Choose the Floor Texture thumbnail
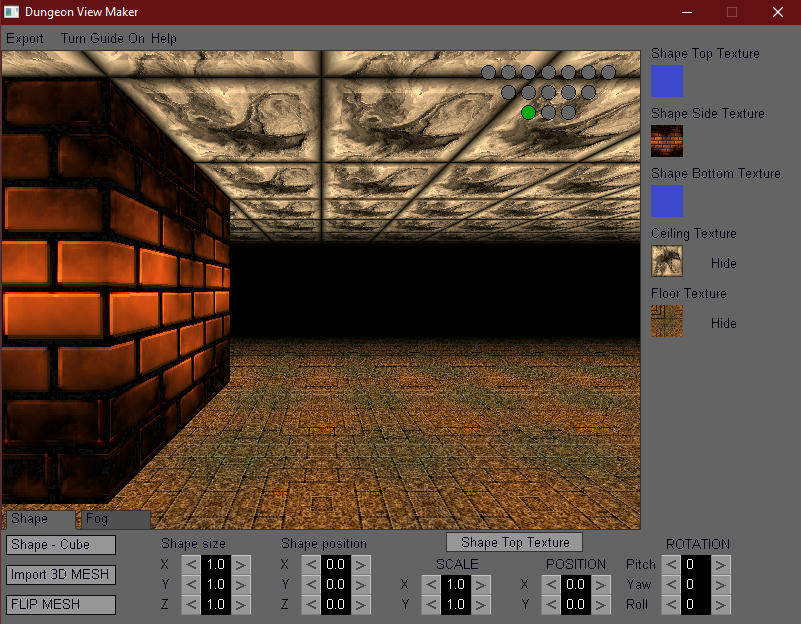This screenshot has width=801, height=624. [x=667, y=321]
